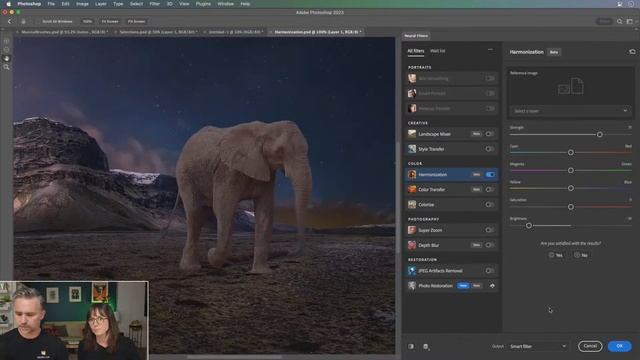Click the Fill Screen button

[x=136, y=21]
